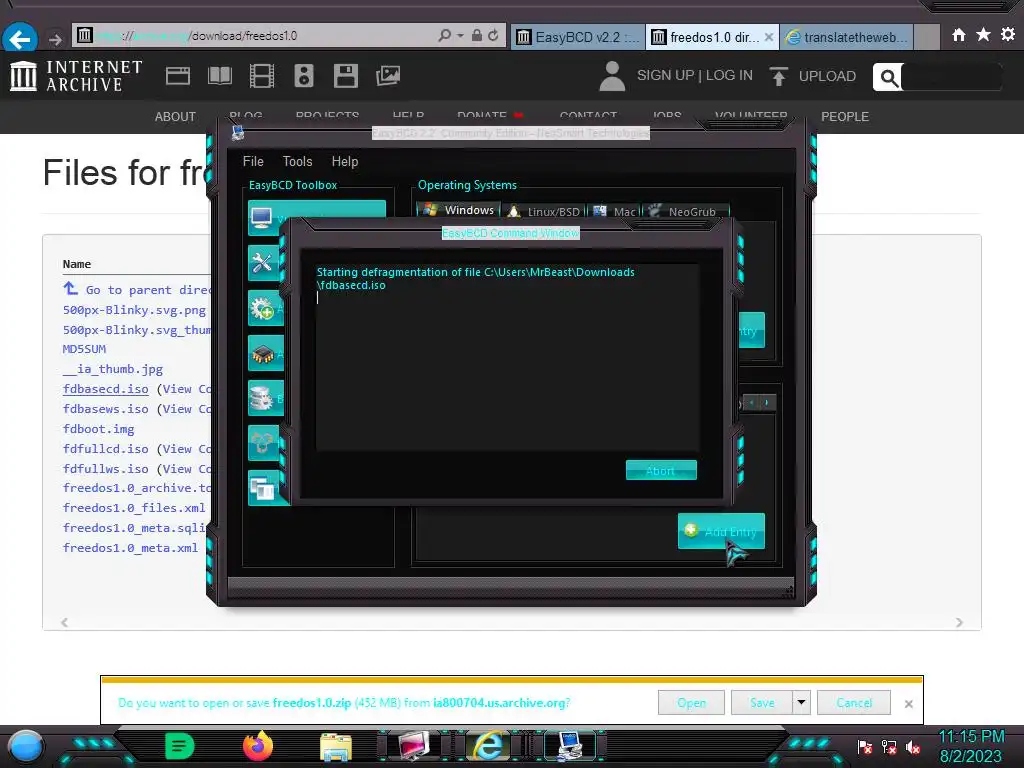
Task: Click the fdfullws.iso file link
Action: 106,469
